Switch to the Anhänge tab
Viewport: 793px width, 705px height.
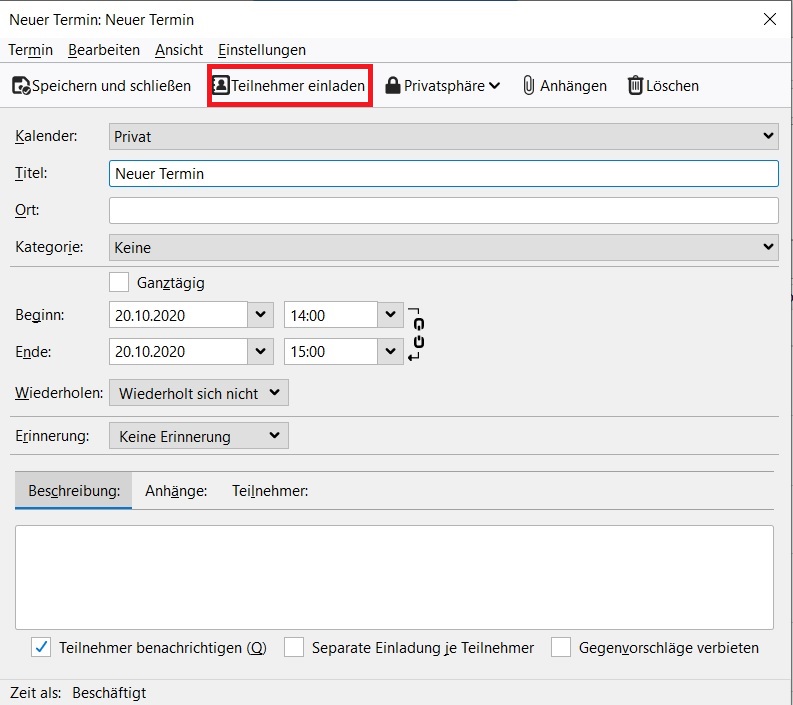tap(176, 491)
